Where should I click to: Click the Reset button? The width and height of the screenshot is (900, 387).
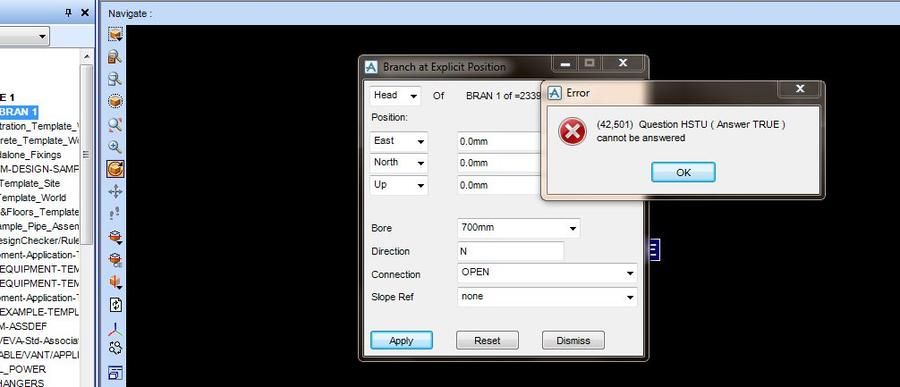pos(487,340)
